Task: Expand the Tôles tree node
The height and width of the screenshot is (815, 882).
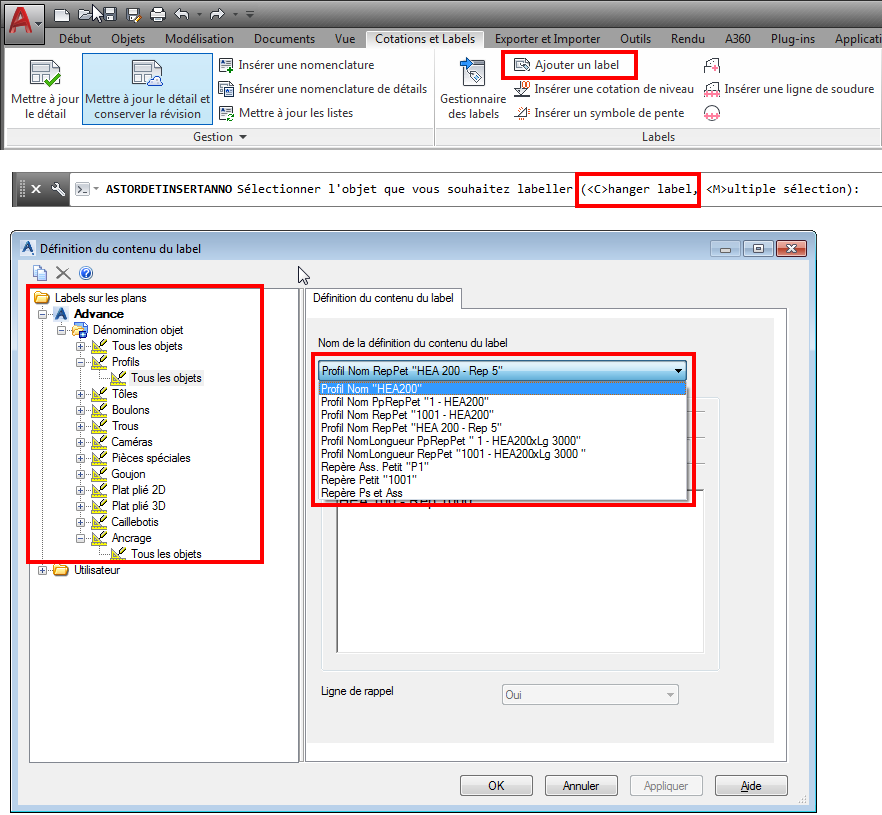Action: [x=80, y=394]
